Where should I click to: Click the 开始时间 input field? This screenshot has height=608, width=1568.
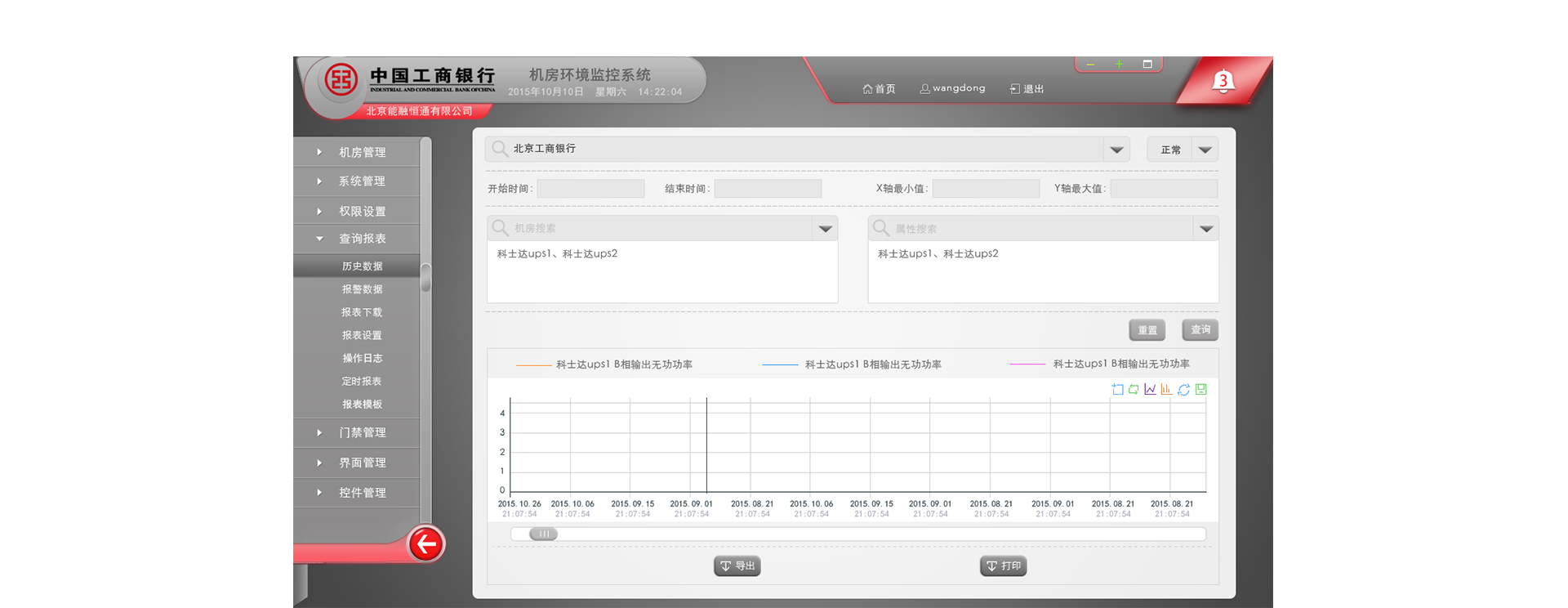[x=590, y=189]
